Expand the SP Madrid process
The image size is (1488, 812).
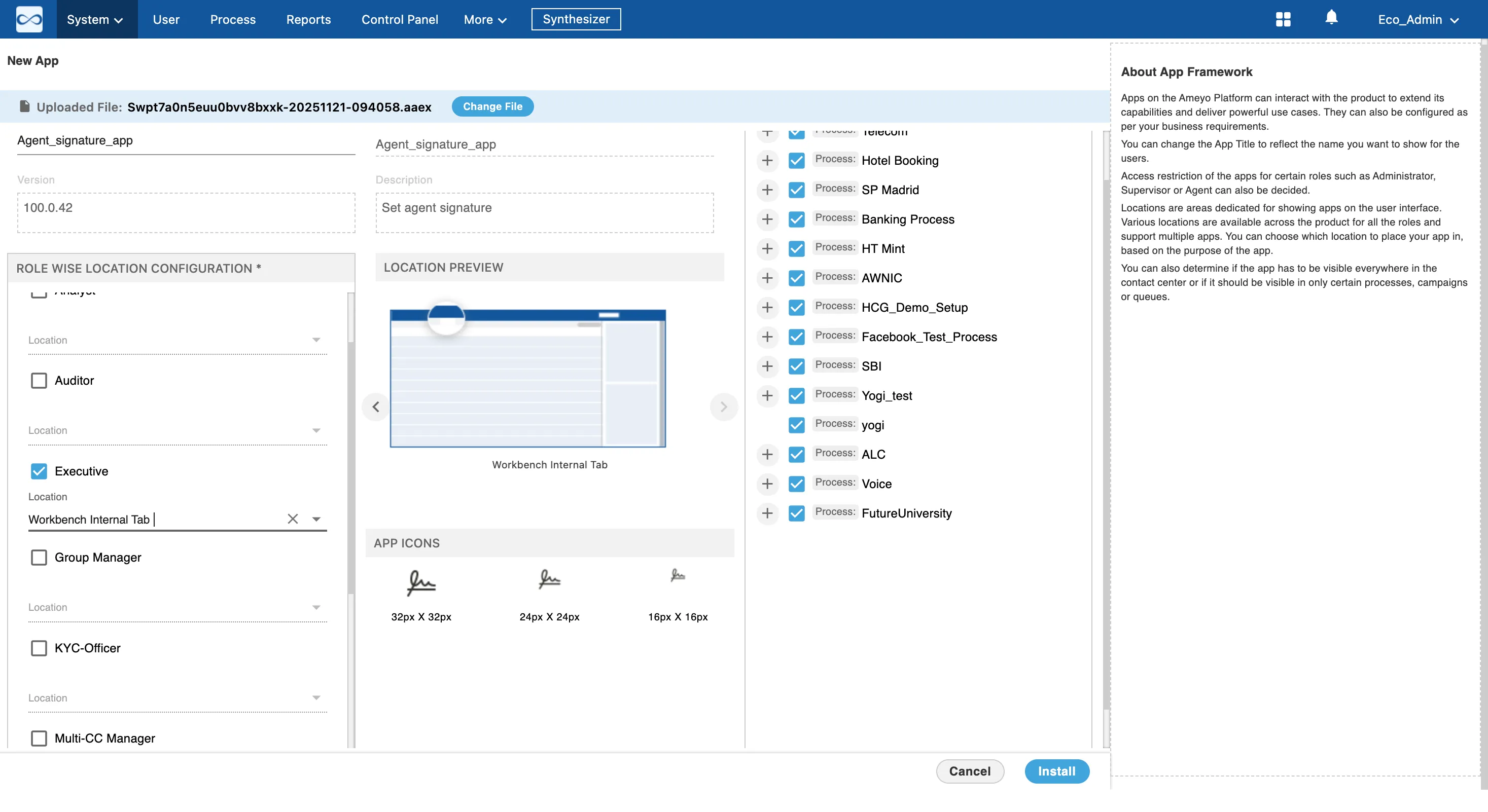[x=767, y=190]
